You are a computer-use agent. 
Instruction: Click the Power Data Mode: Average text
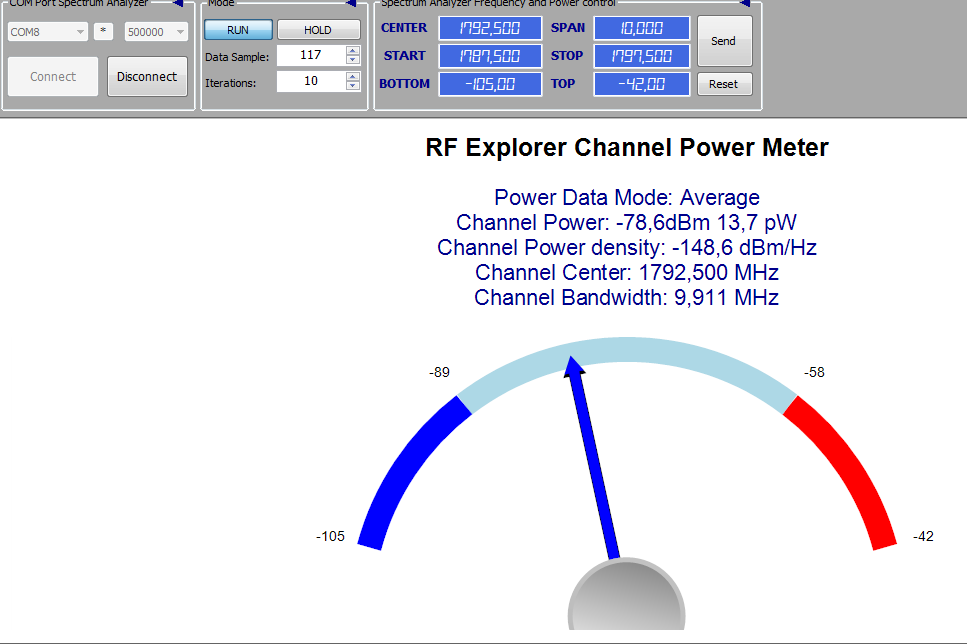click(x=627, y=197)
